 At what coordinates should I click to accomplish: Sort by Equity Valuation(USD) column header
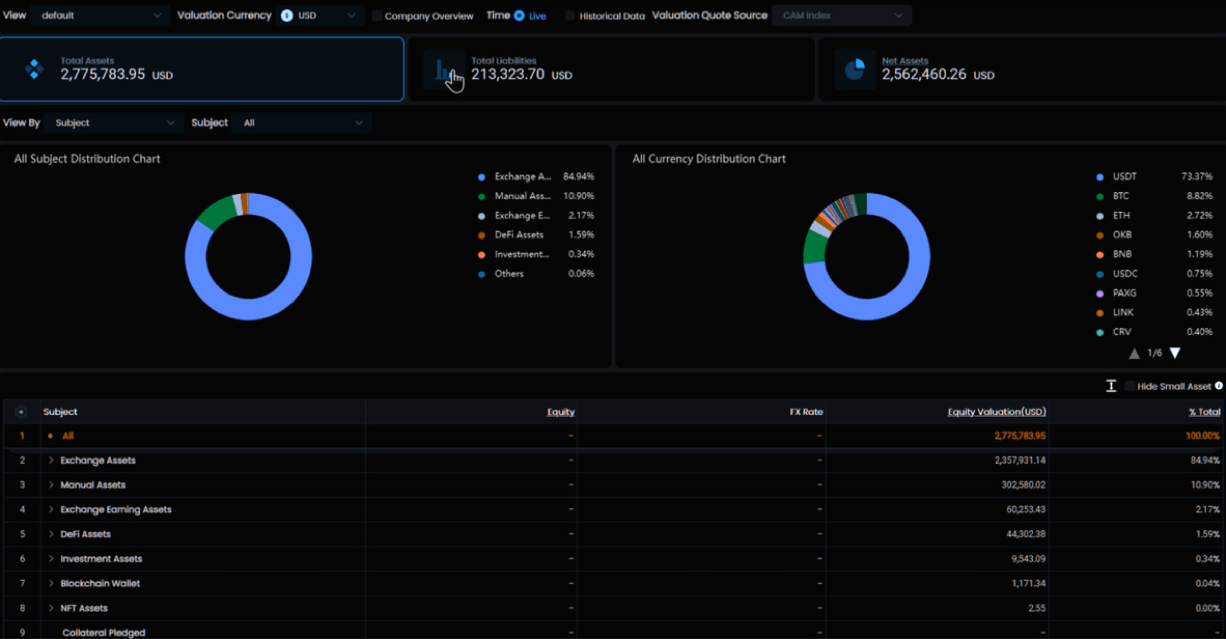tap(996, 412)
